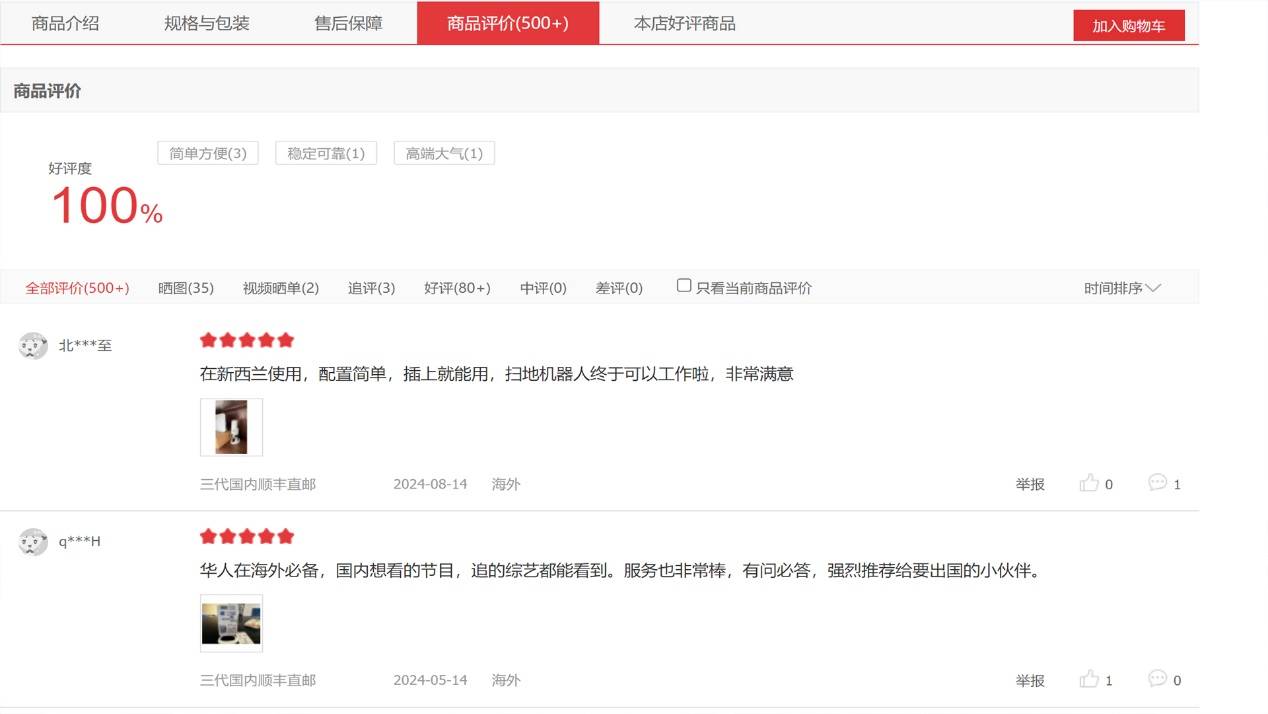
Task: Enable 只看当前商品评价 checkbox
Action: click(684, 286)
